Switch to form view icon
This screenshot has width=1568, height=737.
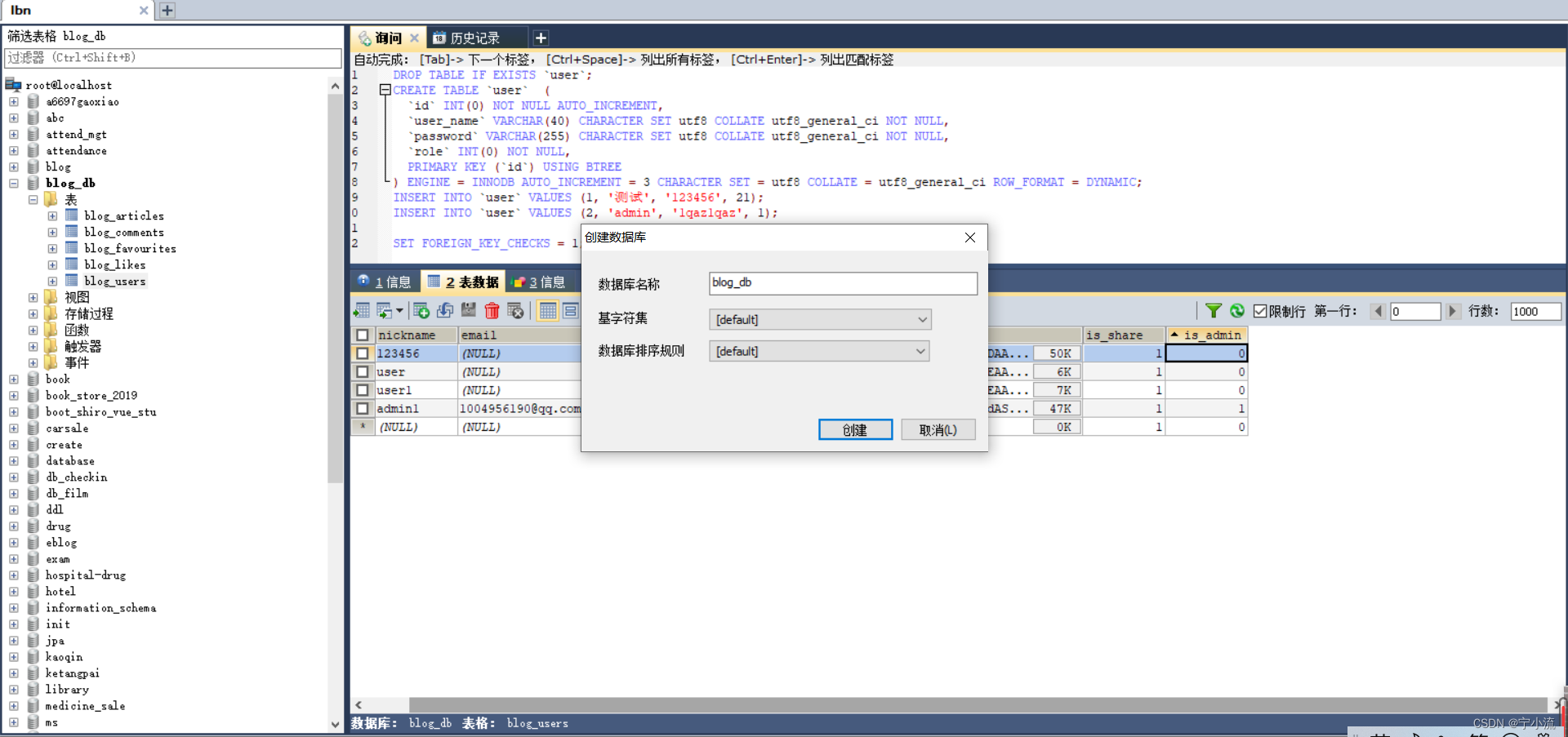tap(570, 310)
